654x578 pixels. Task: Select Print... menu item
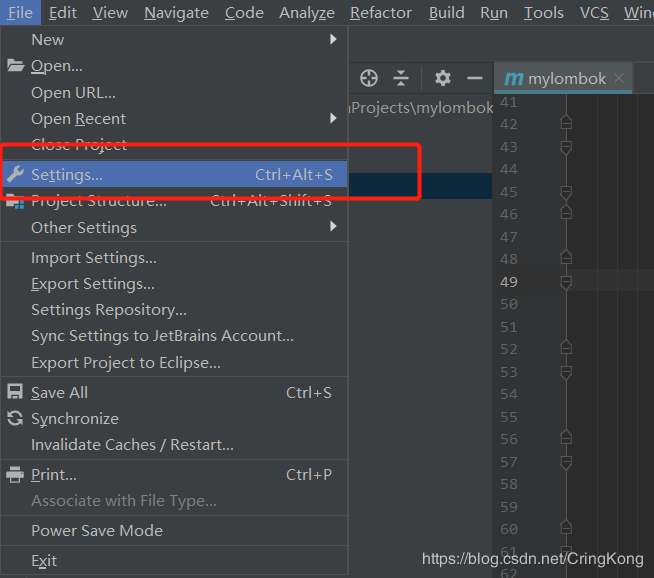[174, 475]
